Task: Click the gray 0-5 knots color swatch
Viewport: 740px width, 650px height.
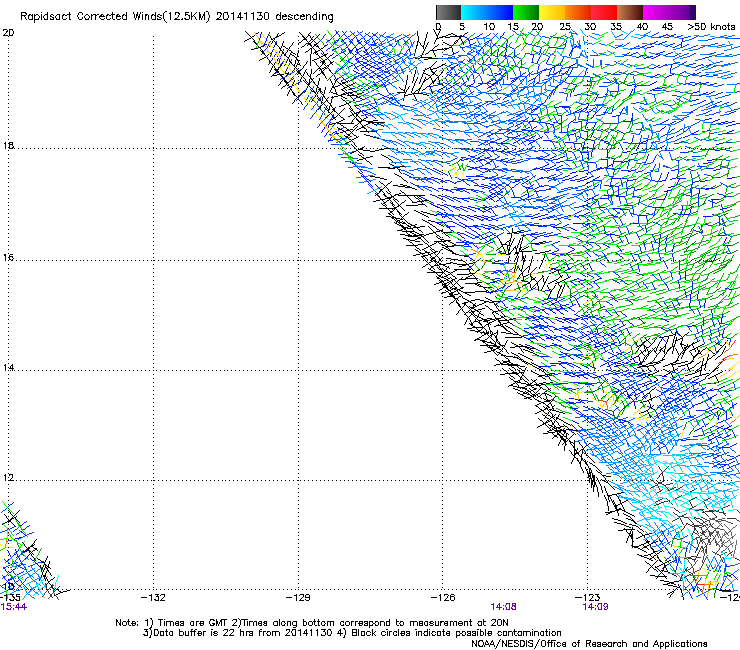Action: [448, 12]
